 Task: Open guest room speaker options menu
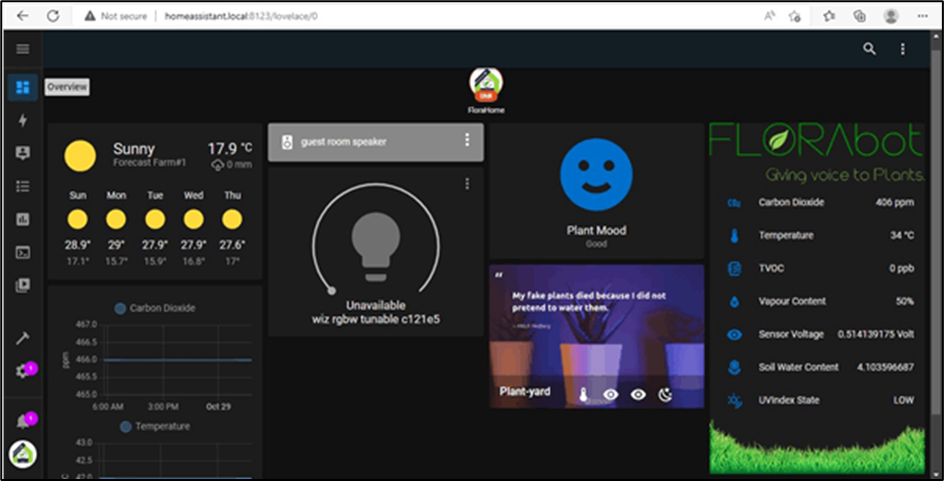[467, 140]
